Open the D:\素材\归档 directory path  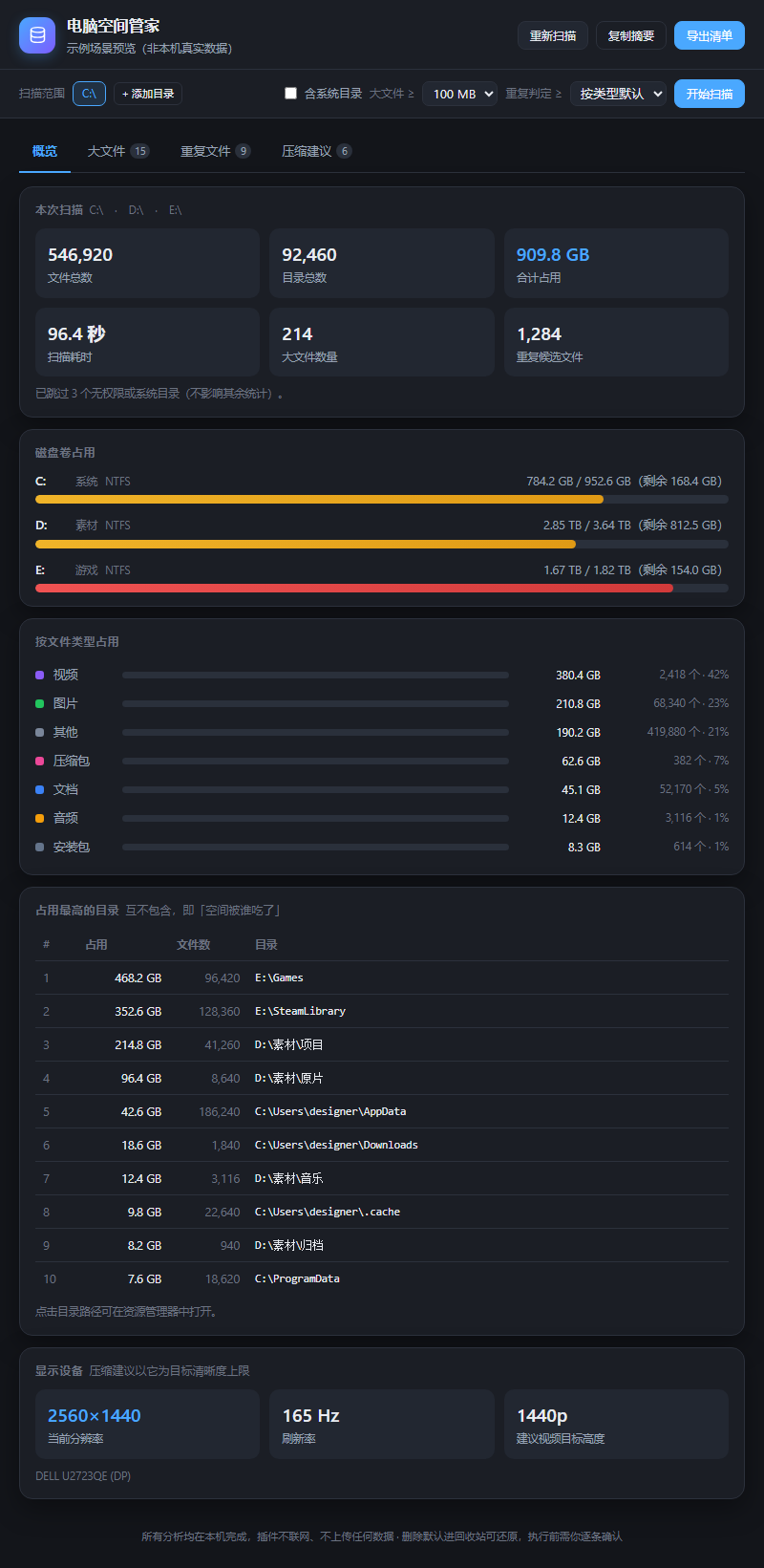[289, 1245]
